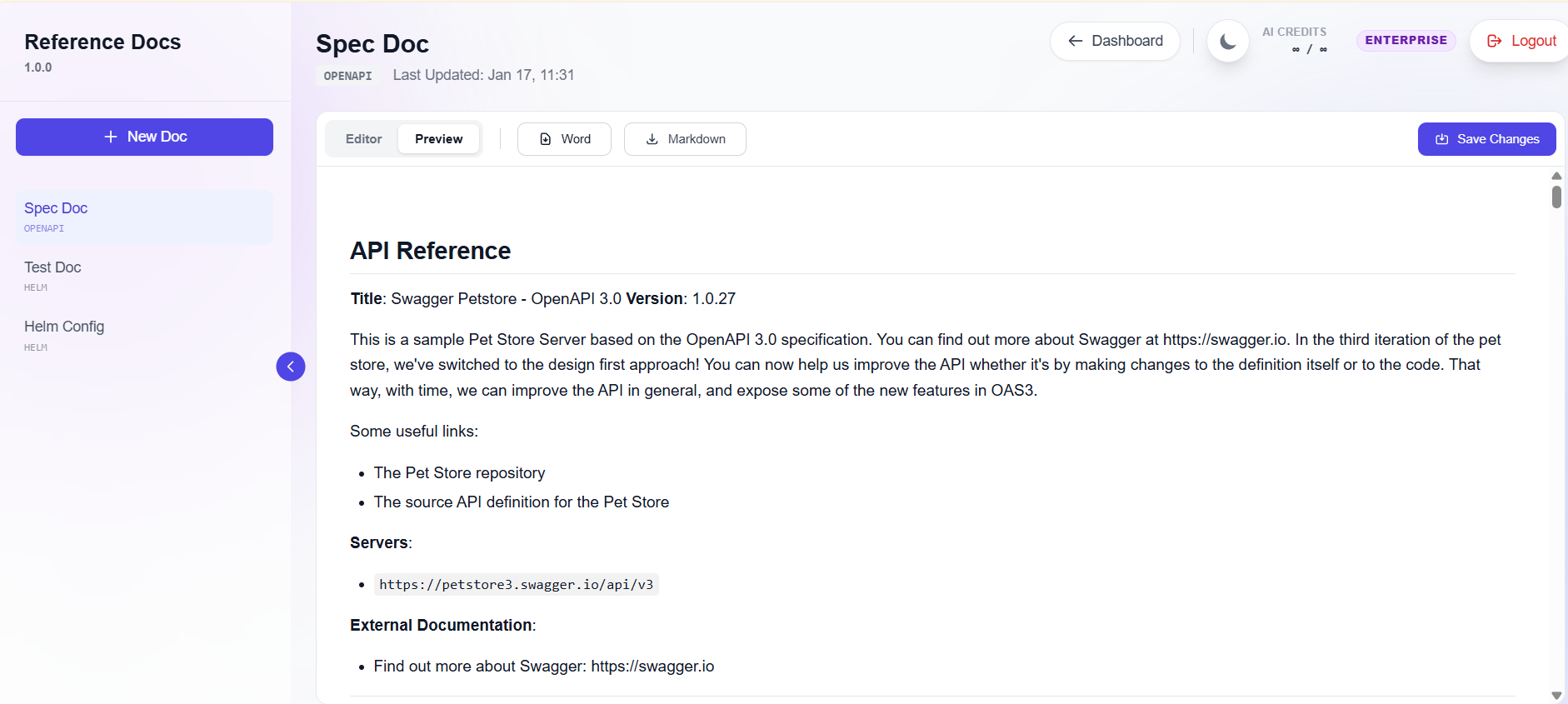The image size is (1568, 704).
Task: Click the Save Changes disk icon
Action: 1441,139
